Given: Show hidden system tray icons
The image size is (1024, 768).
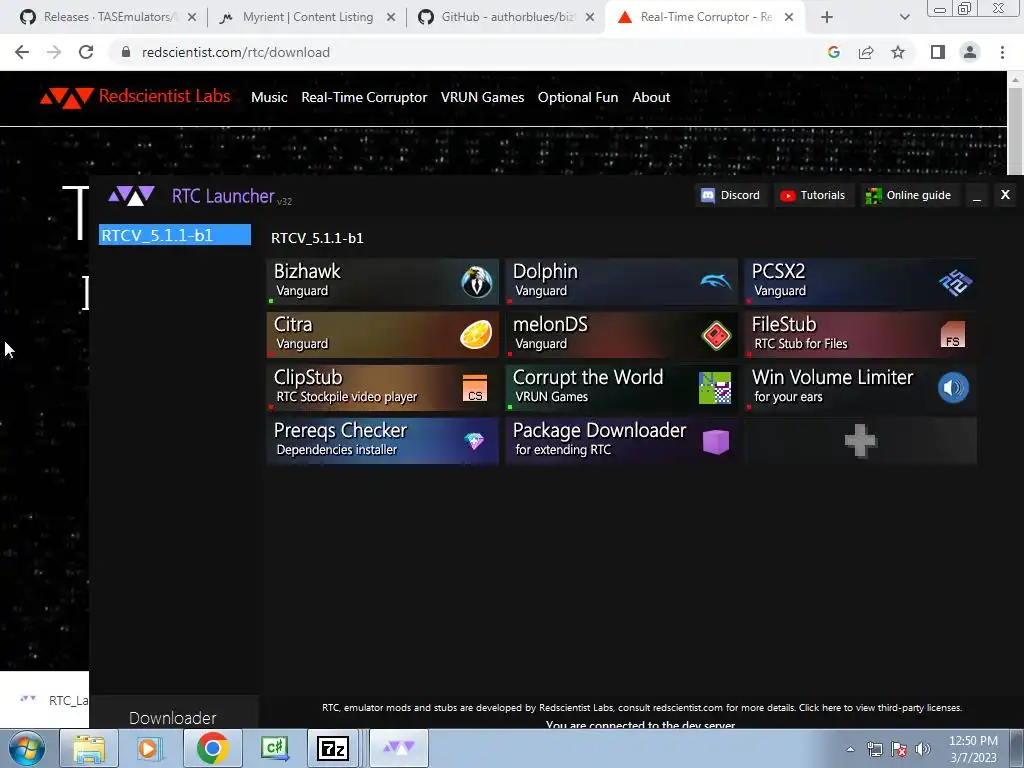Looking at the screenshot, I should coord(850,749).
